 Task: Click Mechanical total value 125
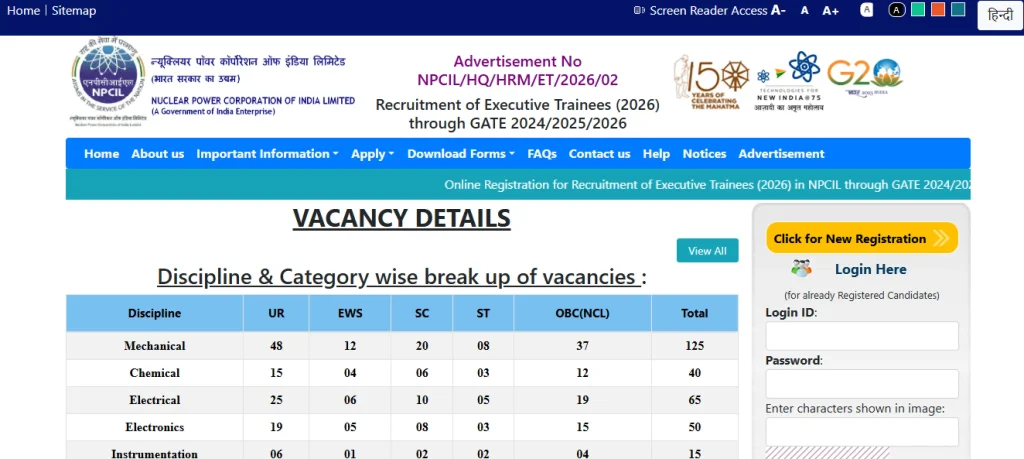(695, 346)
